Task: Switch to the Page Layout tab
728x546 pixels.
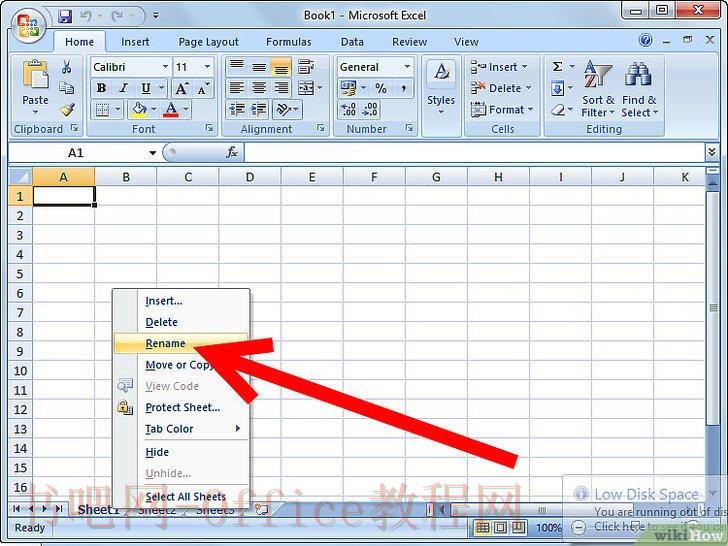Action: pyautogui.click(x=208, y=42)
